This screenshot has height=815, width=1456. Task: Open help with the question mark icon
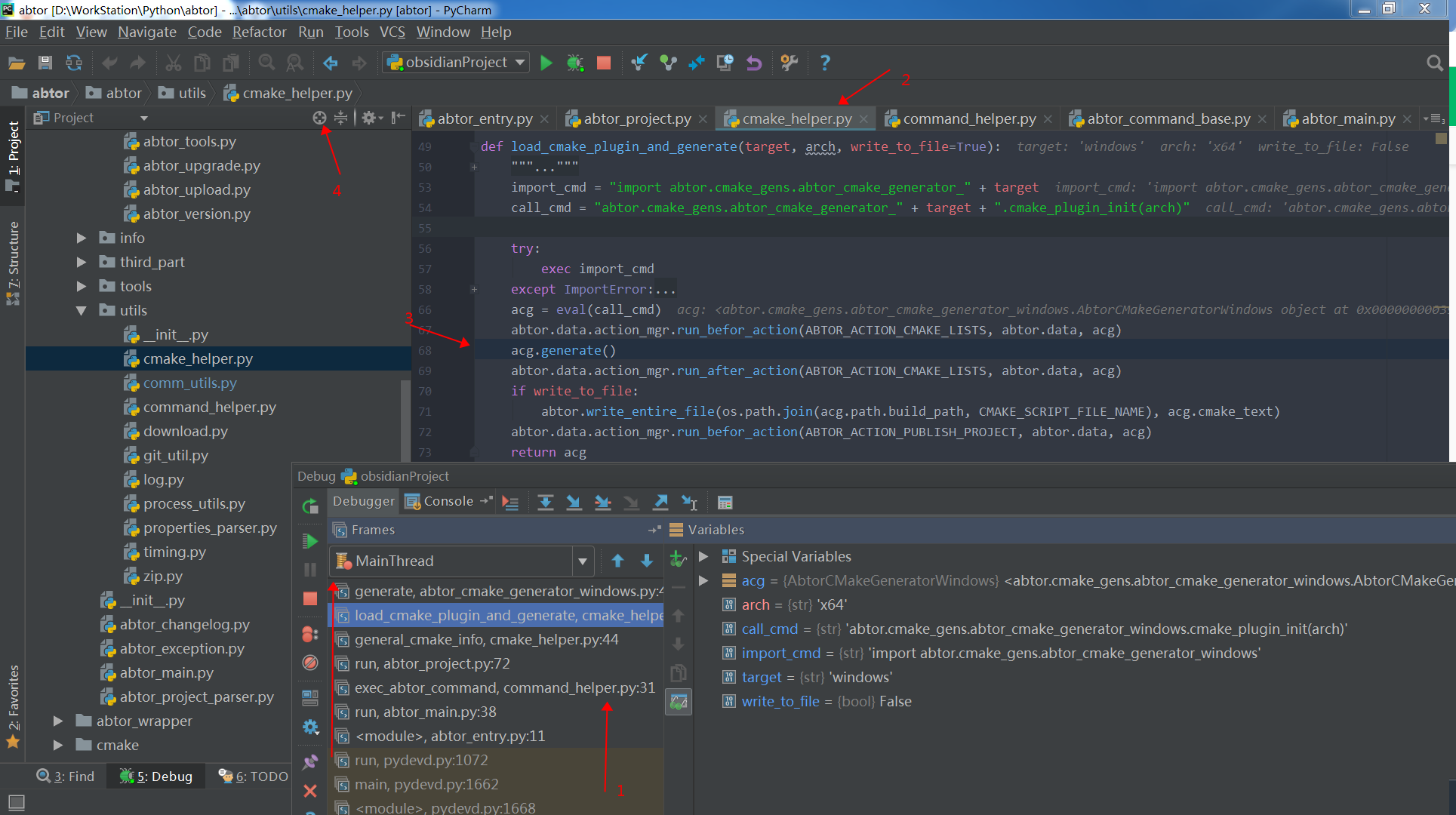pyautogui.click(x=825, y=63)
